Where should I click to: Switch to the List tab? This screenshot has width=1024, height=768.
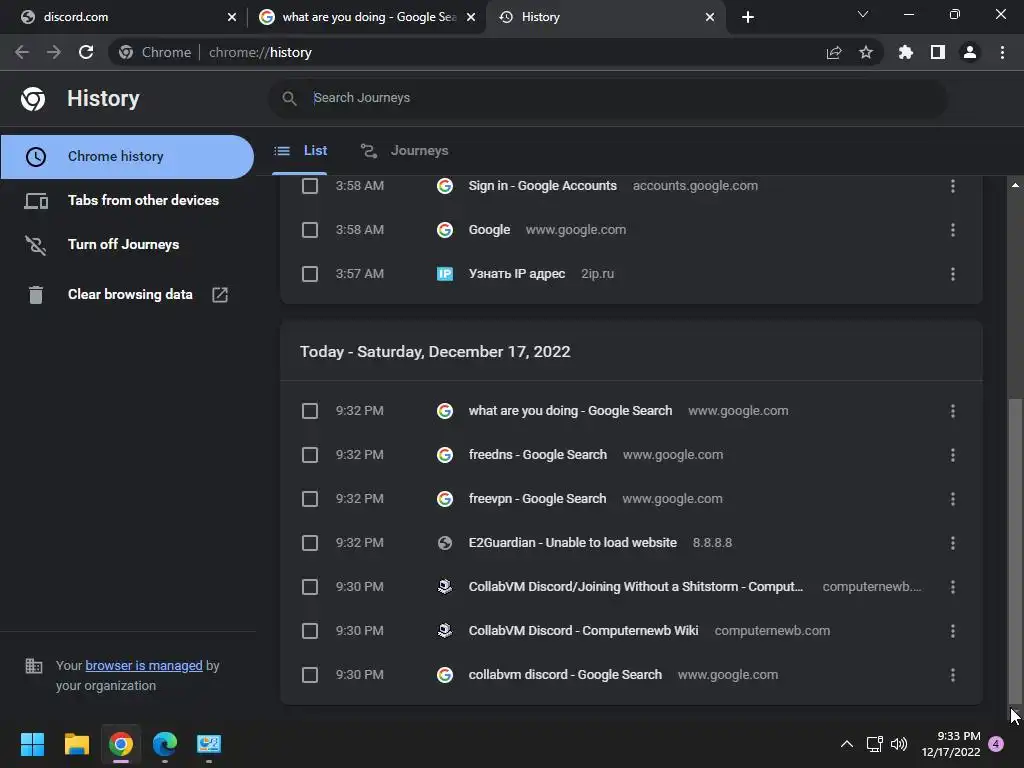(x=300, y=151)
